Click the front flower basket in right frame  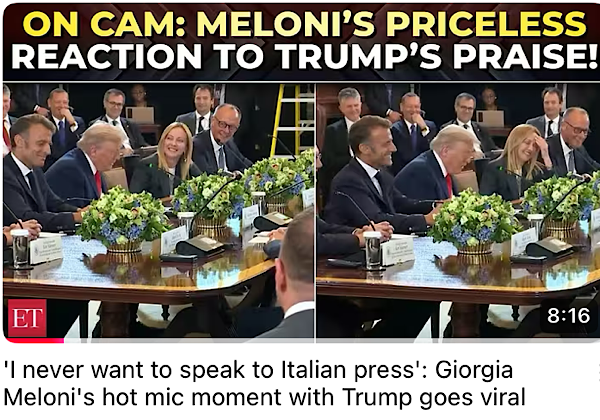tap(473, 223)
